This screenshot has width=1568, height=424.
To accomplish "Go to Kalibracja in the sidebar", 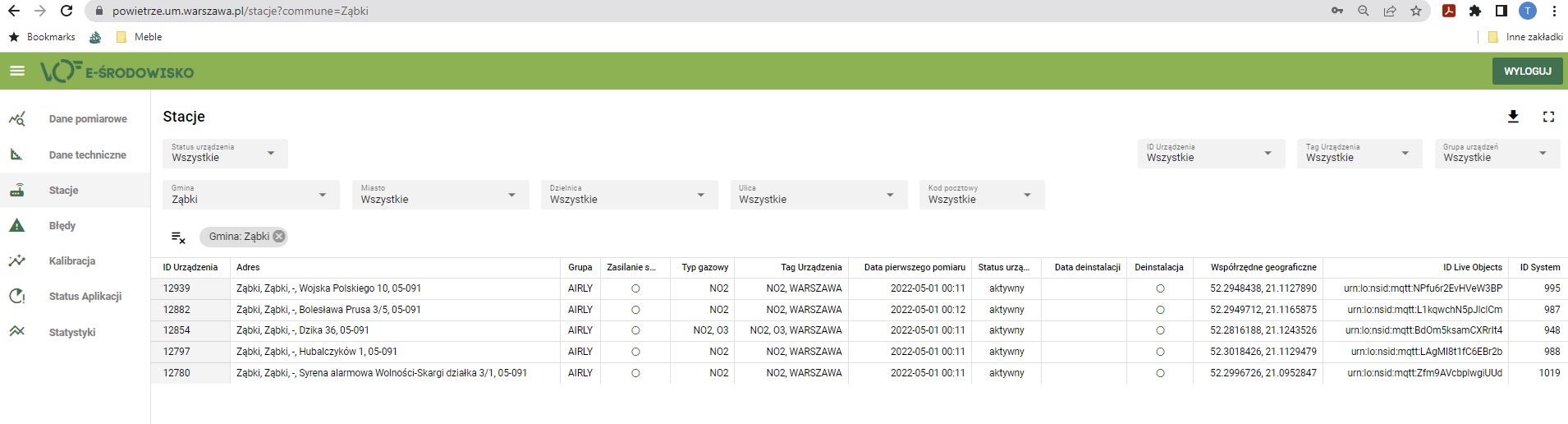I will coord(72,261).
